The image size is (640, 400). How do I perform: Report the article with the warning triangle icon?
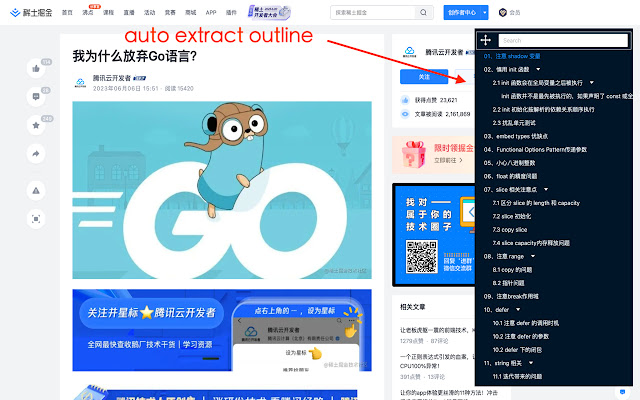point(36,191)
